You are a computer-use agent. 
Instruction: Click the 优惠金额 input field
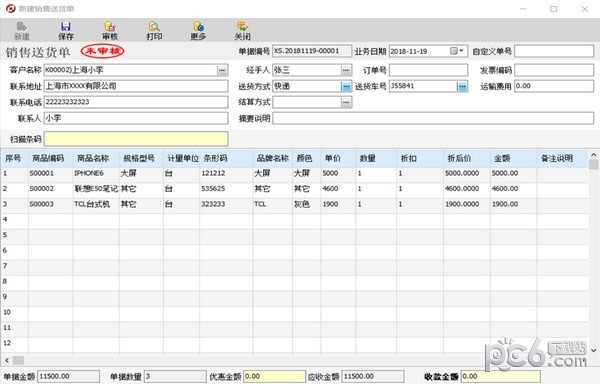(274, 376)
